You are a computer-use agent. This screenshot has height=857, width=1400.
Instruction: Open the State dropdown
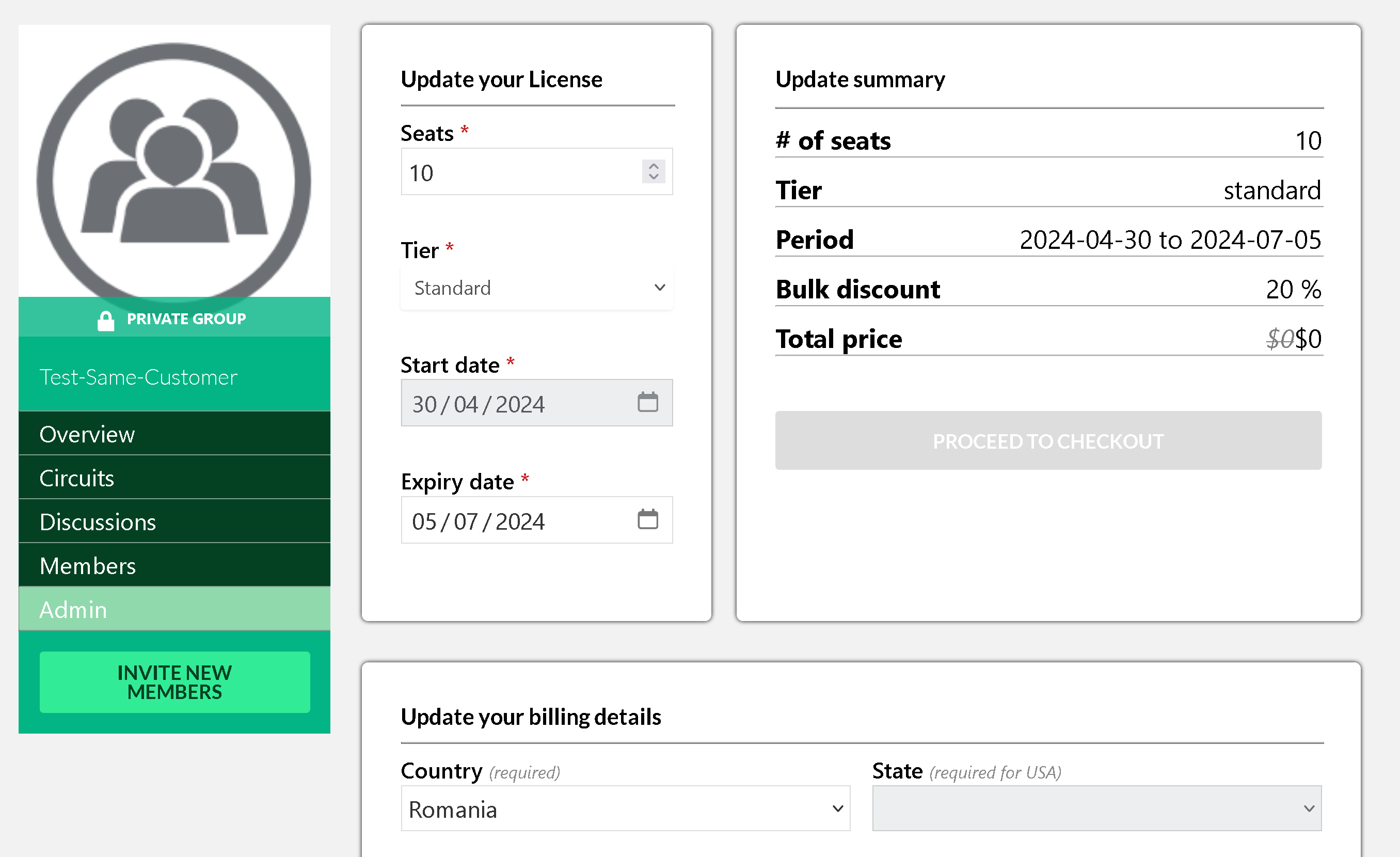(x=1096, y=808)
